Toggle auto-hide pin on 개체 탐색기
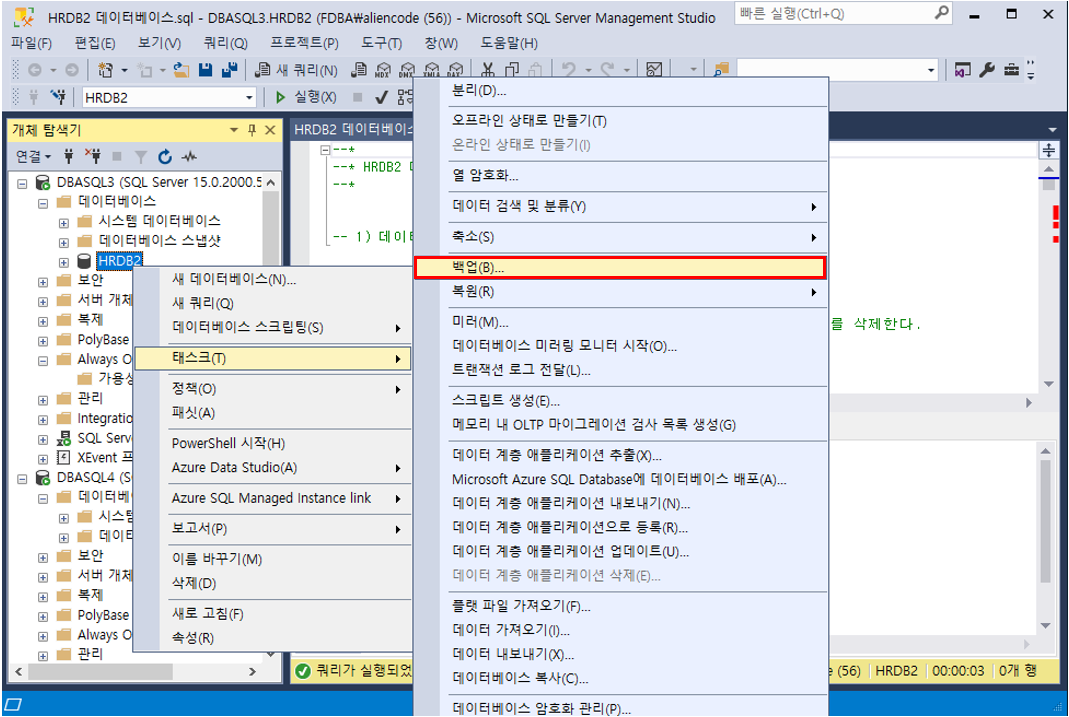Screen dimensions: 1069x717 (252, 129)
